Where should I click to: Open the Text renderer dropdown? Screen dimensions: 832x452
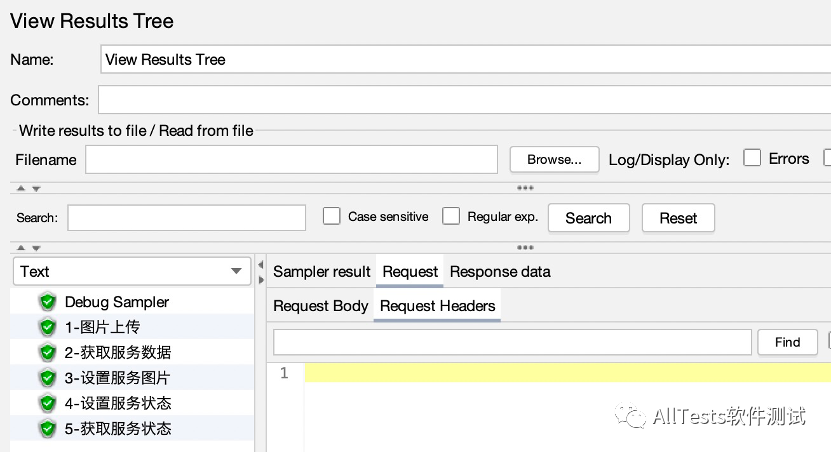131,271
